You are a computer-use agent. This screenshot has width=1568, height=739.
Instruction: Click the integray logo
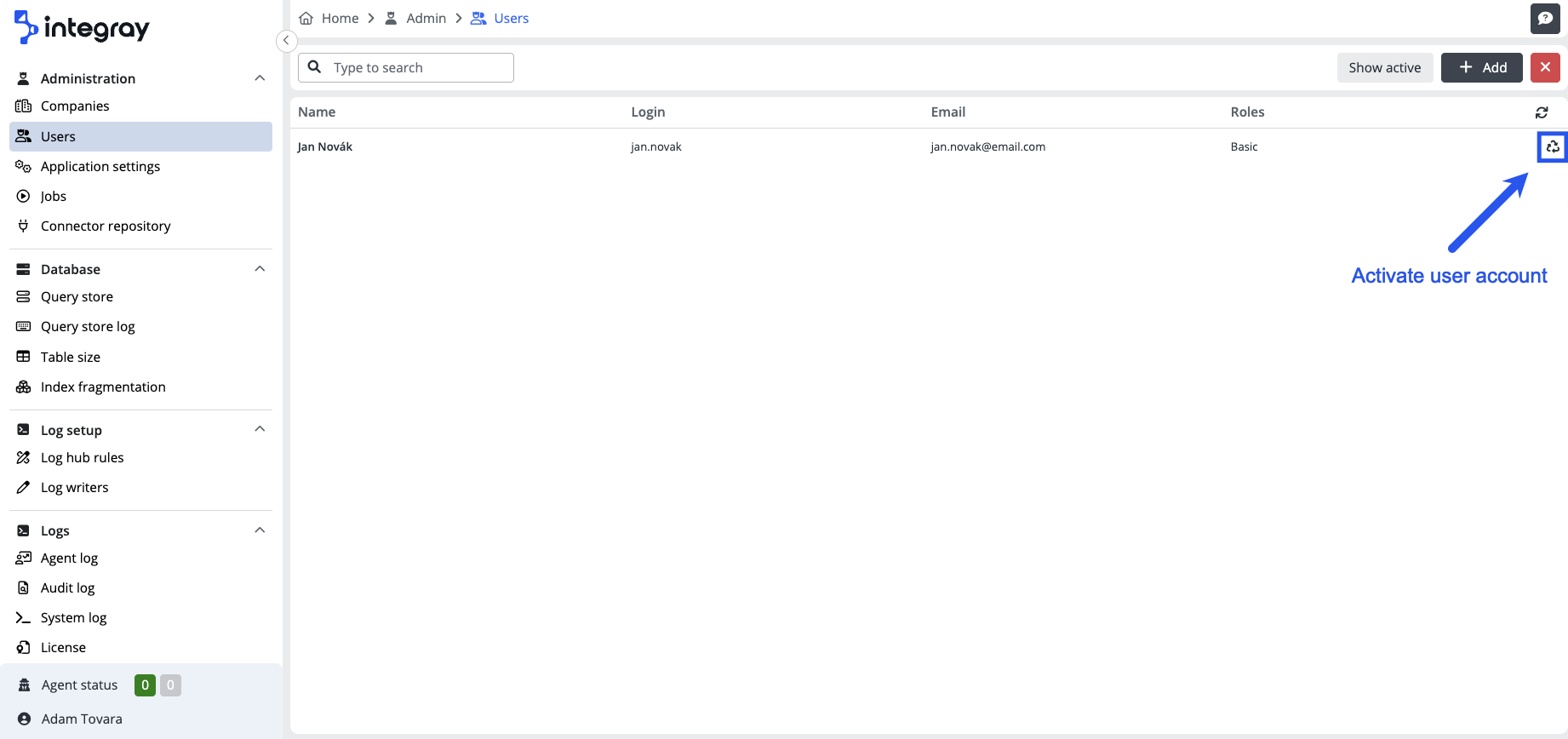[x=82, y=28]
